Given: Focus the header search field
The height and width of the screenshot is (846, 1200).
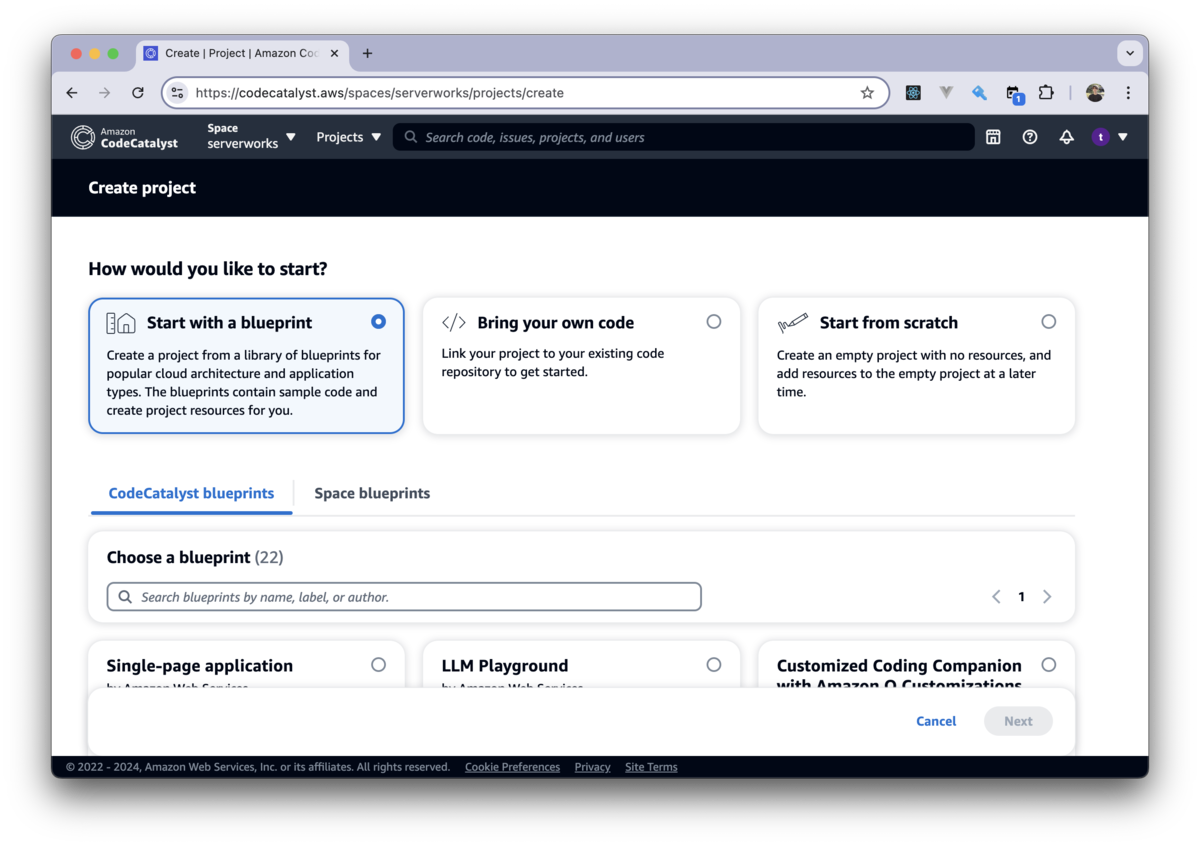Looking at the screenshot, I should tap(684, 137).
